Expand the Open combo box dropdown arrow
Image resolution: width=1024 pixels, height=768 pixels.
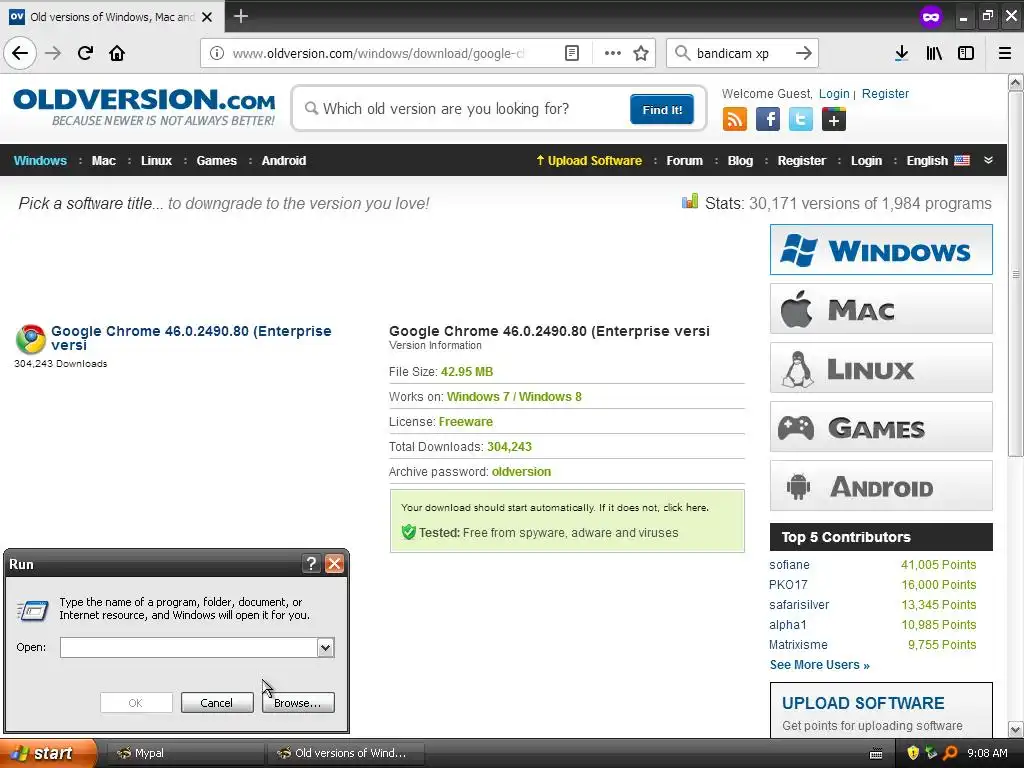(325, 647)
